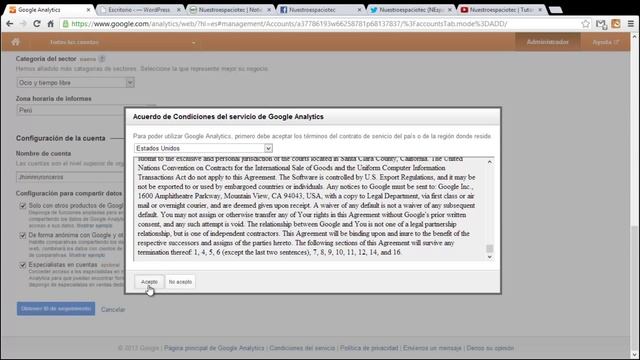Close the Escritorio WordPress tab
Image resolution: width=640 pixels, height=360 pixels.
(179, 9)
